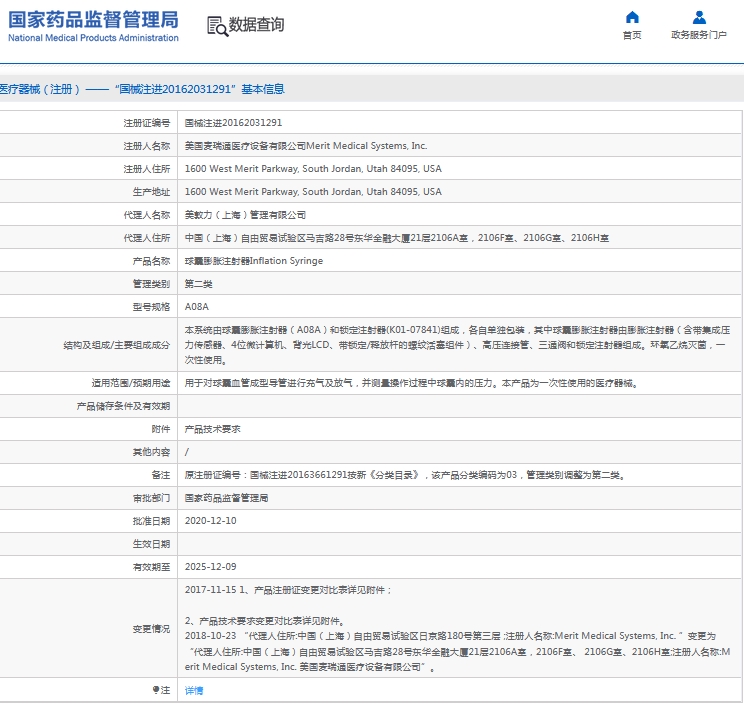Click the 数据查询 heading text

coord(256,25)
